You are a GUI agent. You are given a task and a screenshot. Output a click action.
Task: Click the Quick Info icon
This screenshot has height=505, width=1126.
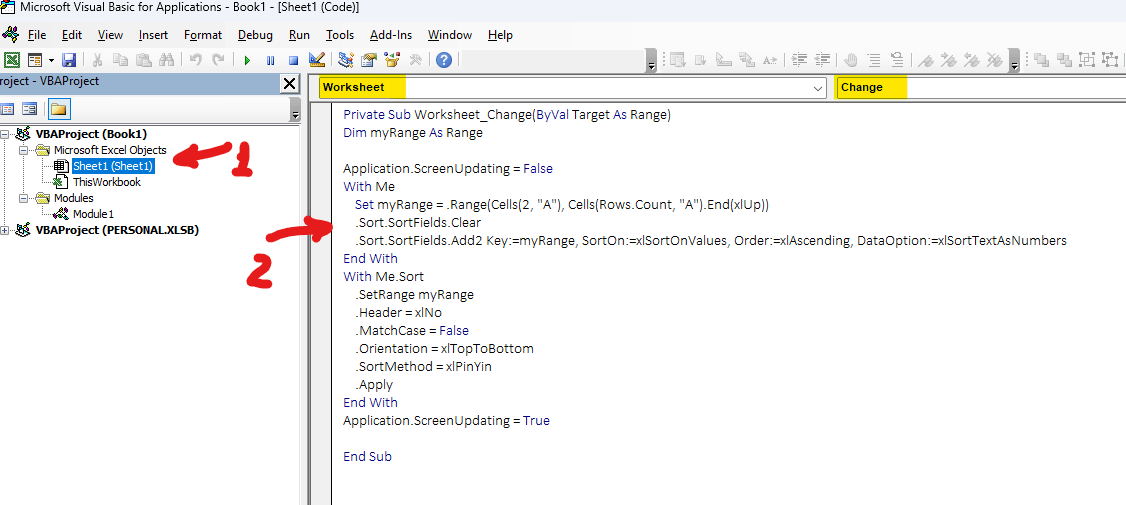click(x=724, y=60)
